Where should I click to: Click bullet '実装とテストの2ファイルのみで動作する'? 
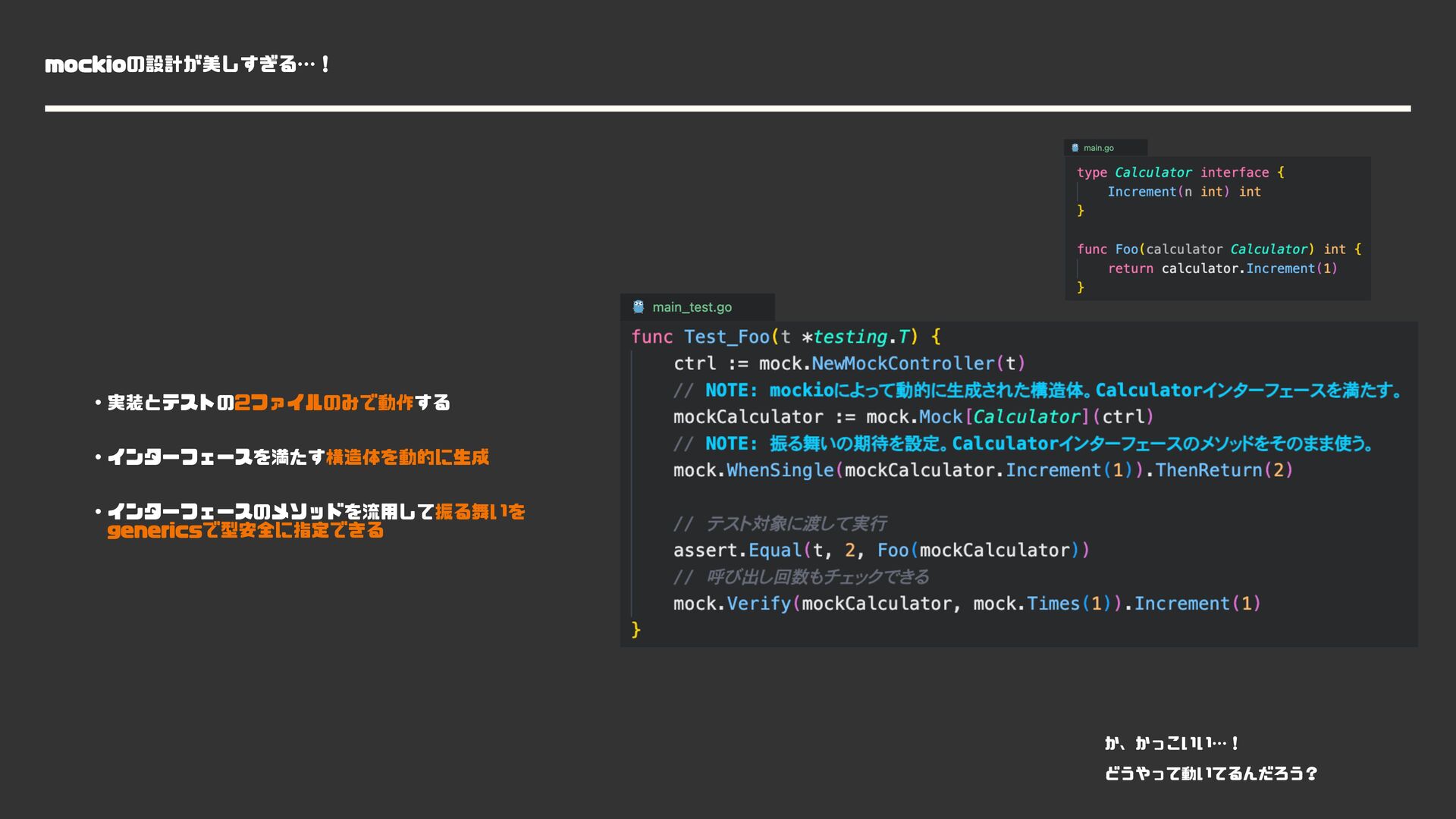(278, 403)
